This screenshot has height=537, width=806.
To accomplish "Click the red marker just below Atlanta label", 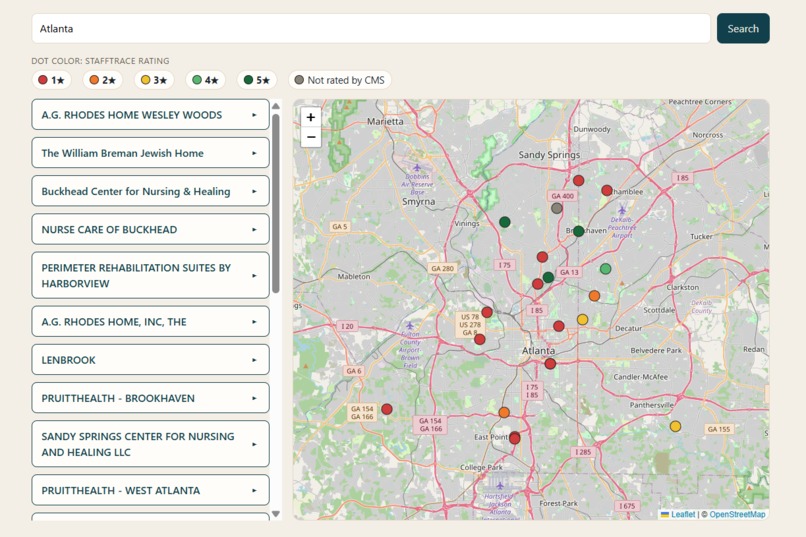I will click(x=550, y=364).
